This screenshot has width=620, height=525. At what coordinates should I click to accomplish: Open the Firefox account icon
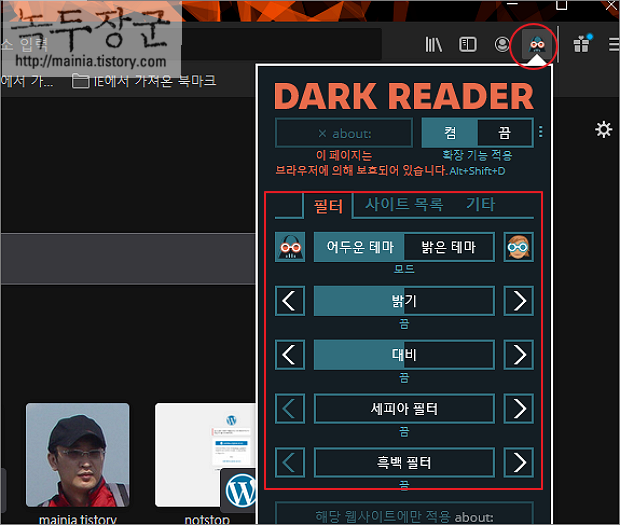tap(502, 44)
